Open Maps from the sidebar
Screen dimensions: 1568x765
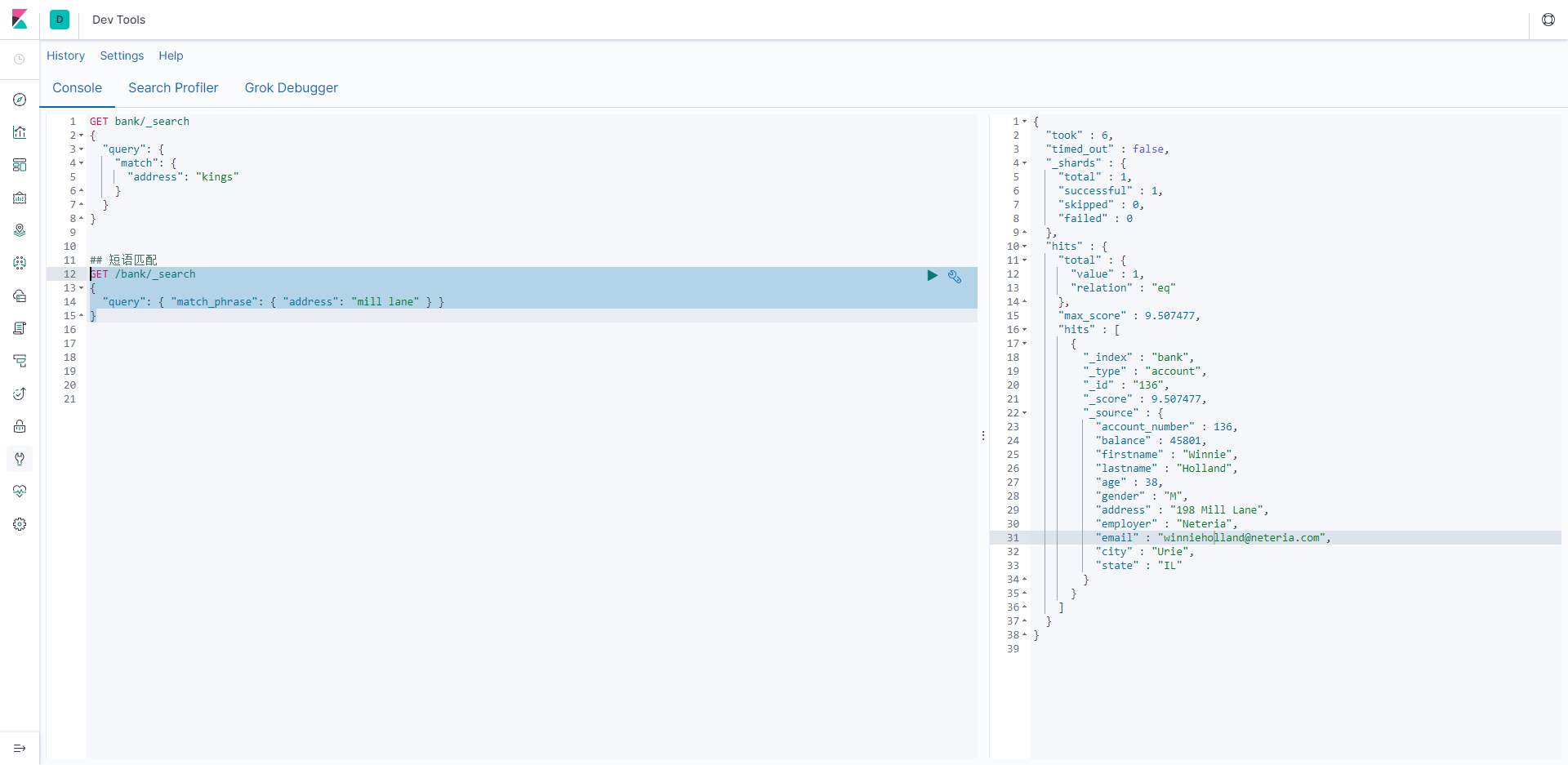point(20,230)
